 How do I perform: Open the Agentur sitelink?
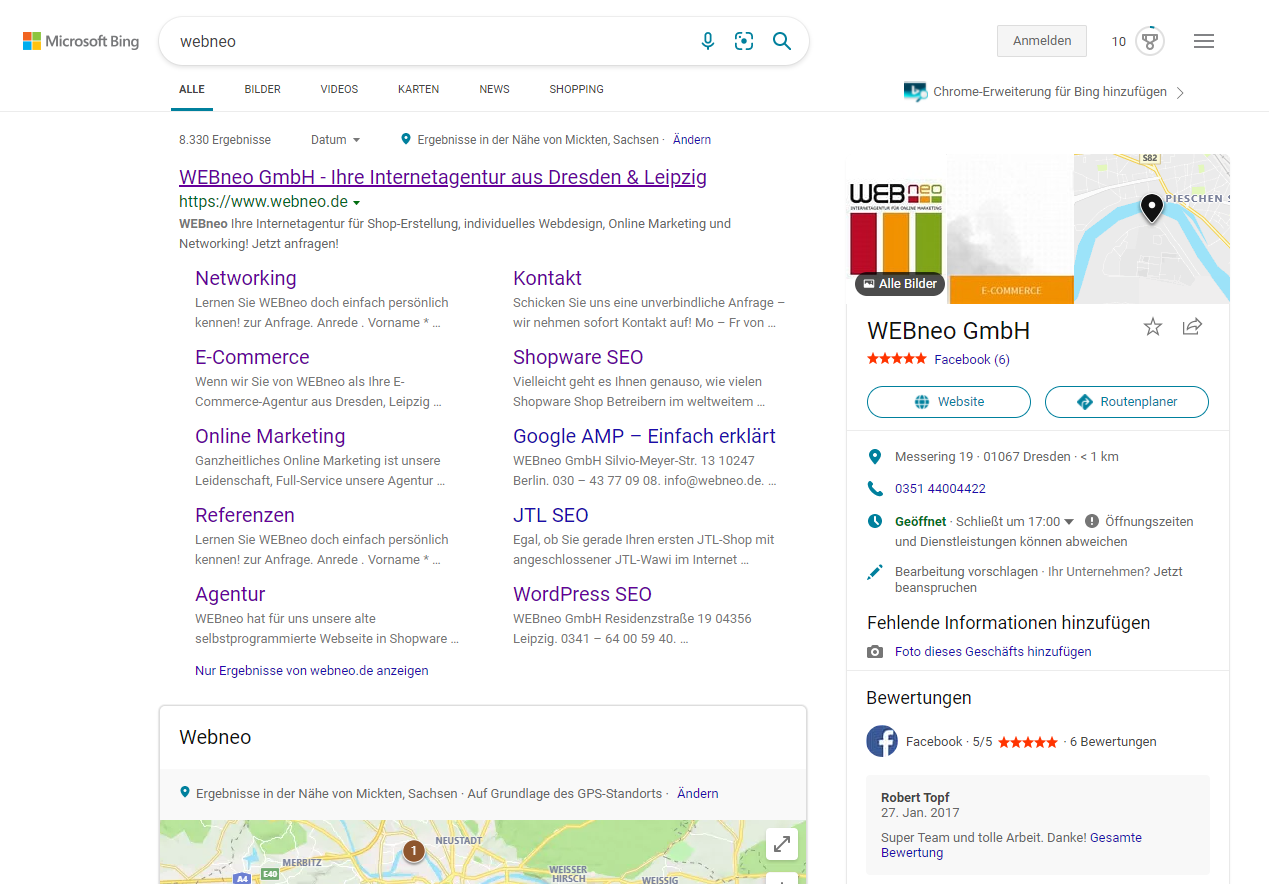[230, 594]
